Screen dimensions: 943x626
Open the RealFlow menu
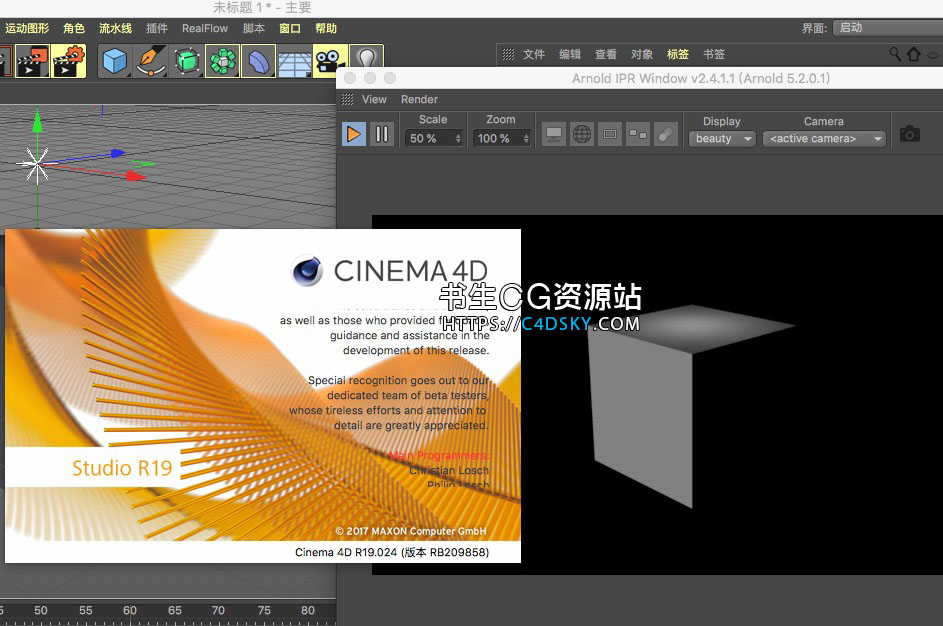tap(205, 28)
